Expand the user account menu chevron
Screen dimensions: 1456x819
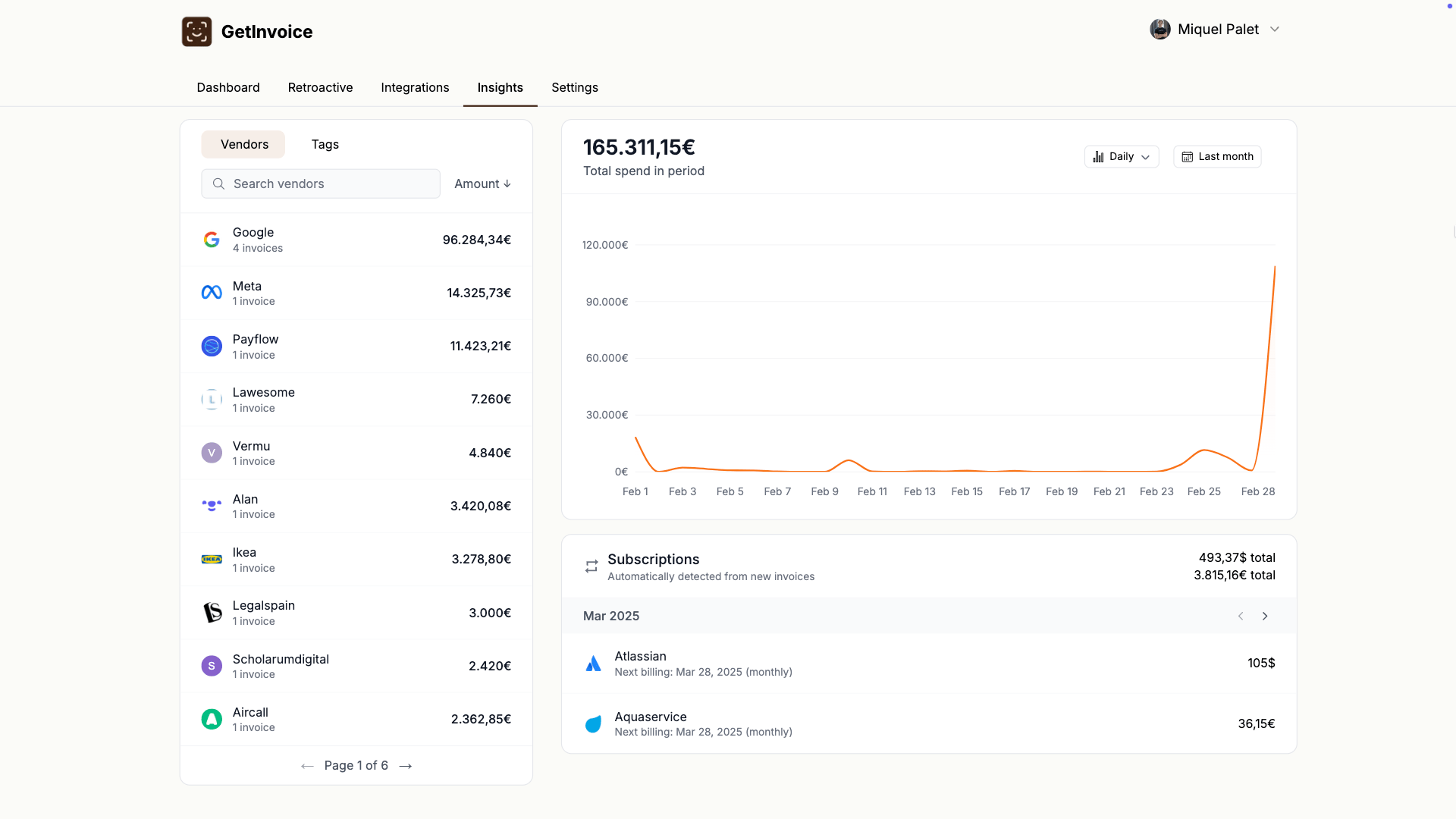1275,30
